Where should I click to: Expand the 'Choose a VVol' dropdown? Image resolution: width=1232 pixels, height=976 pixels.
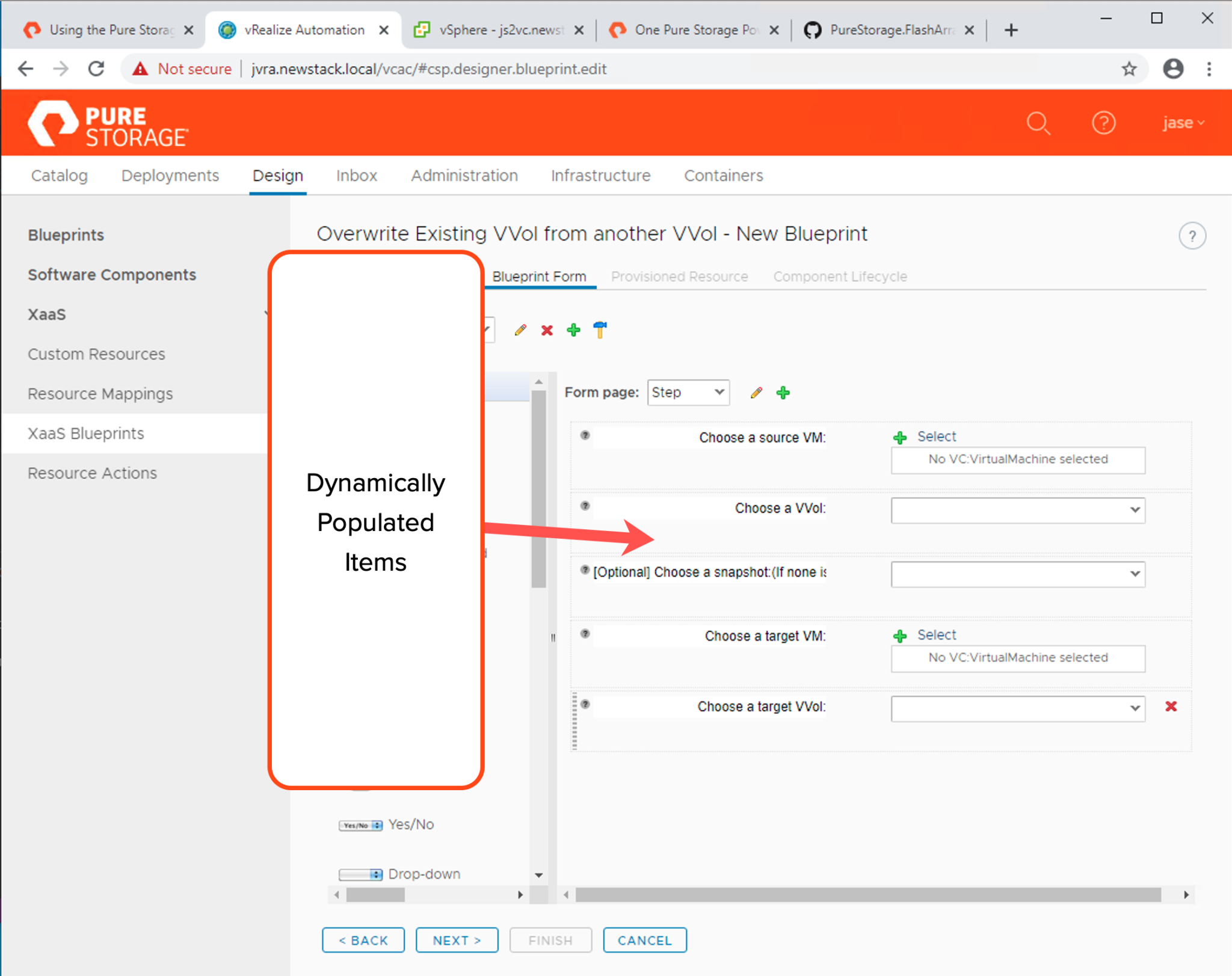pos(1018,510)
